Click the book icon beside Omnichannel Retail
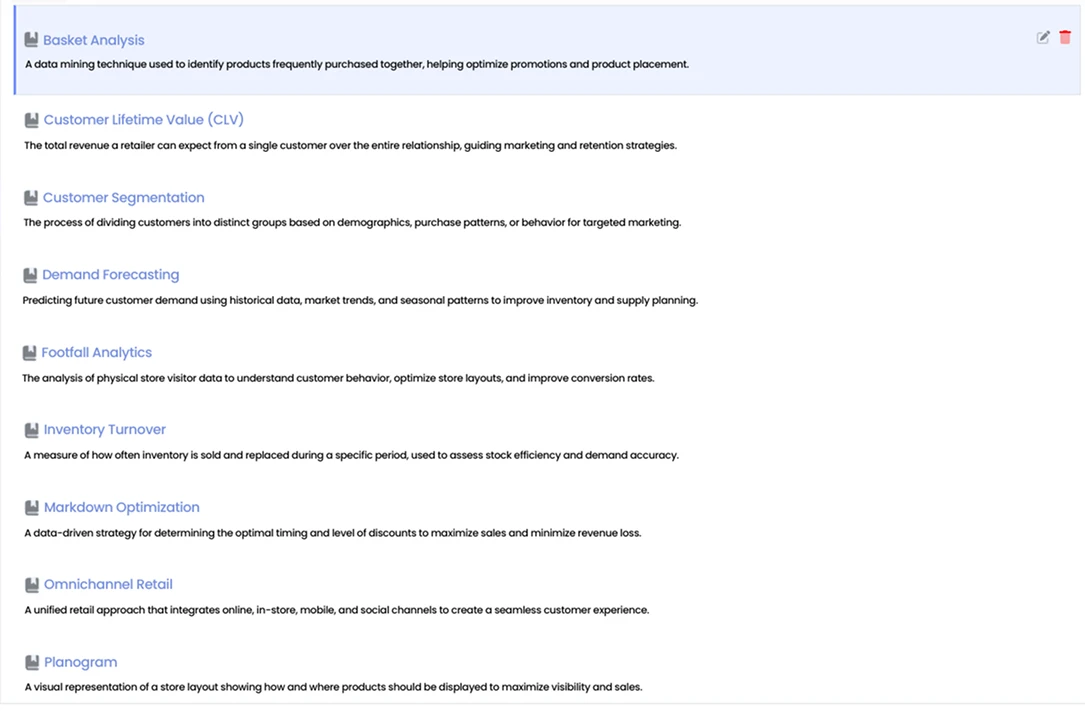 coord(31,585)
